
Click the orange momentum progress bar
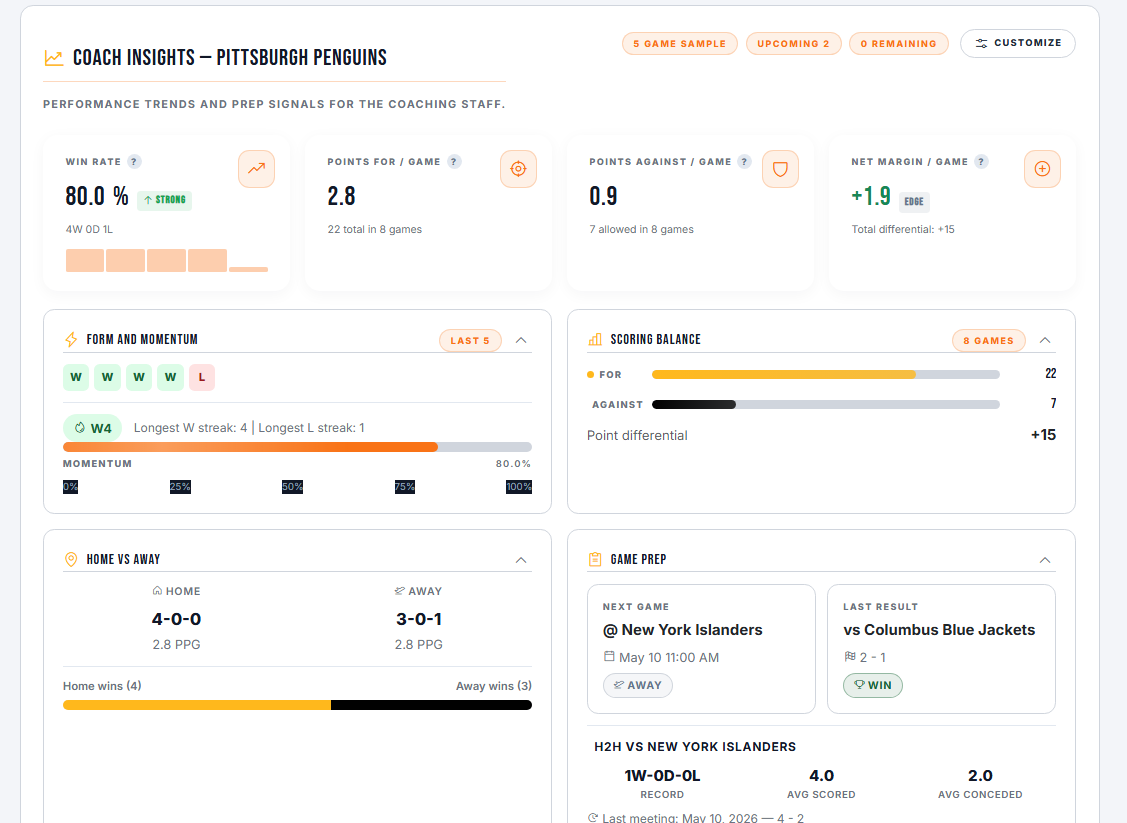[298, 447]
